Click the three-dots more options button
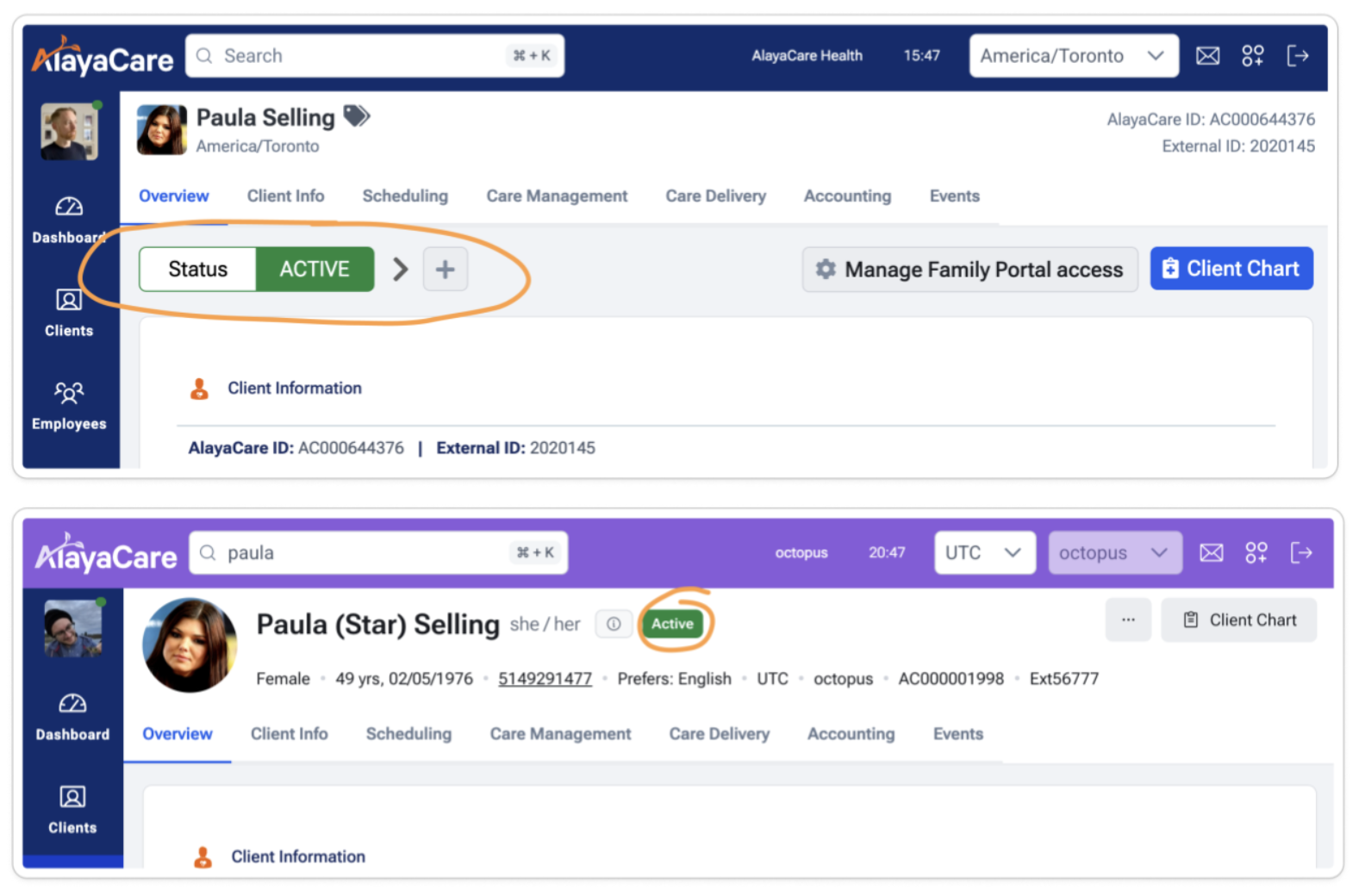 point(1127,620)
